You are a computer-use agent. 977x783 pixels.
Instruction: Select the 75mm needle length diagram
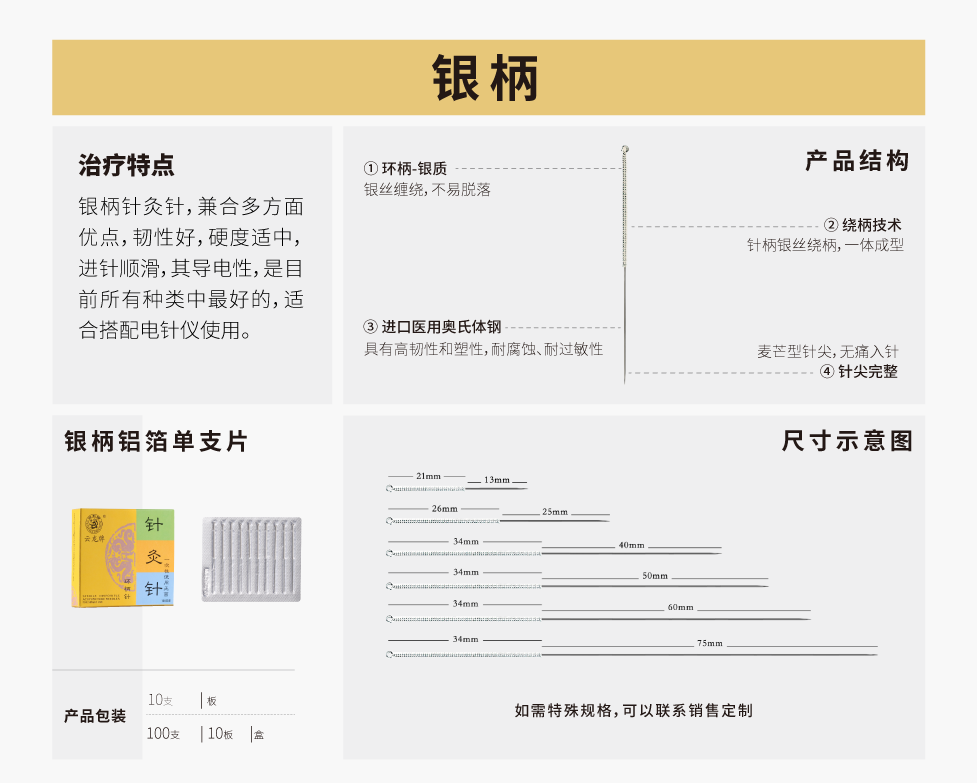pyautogui.click(x=632, y=647)
